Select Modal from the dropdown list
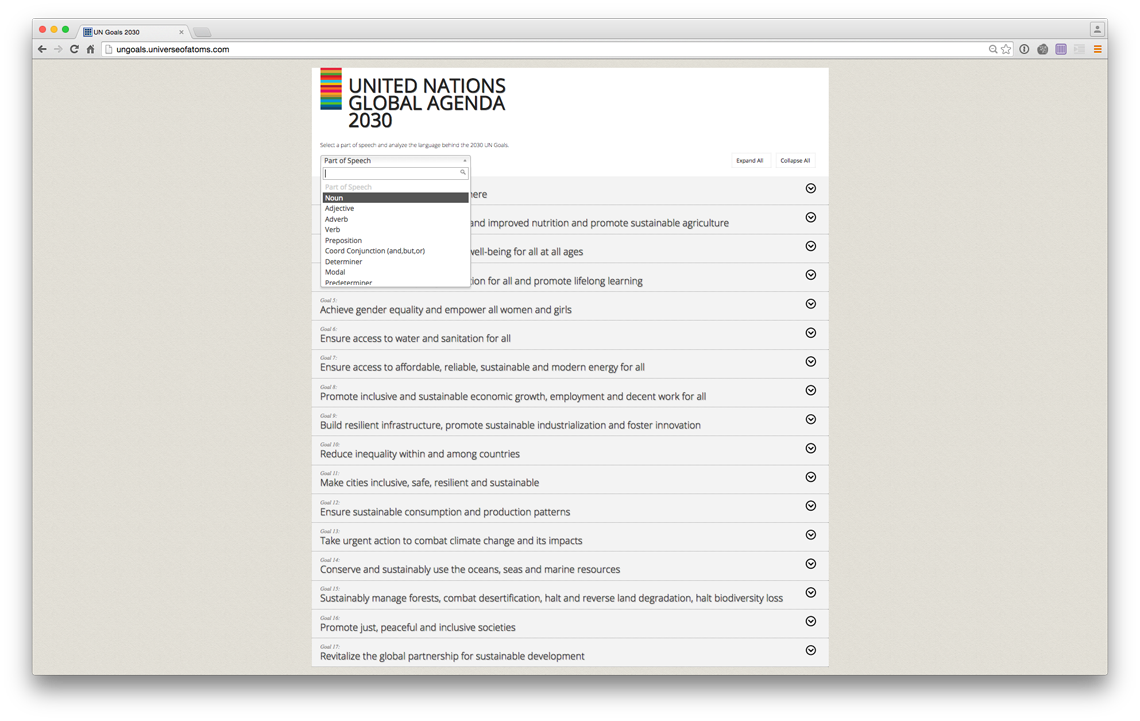Viewport: 1140px width, 721px height. (396, 272)
